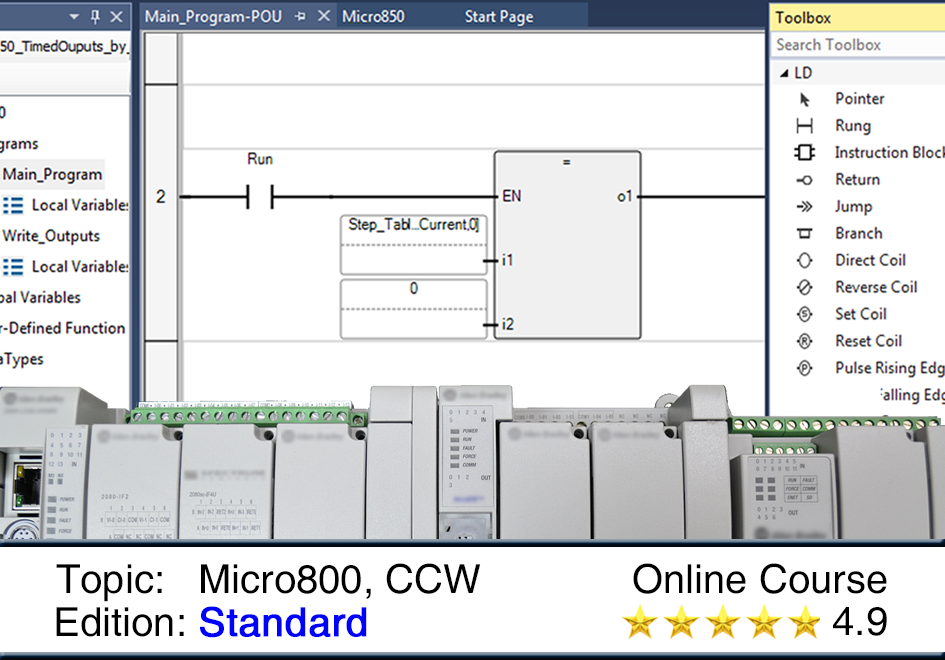This screenshot has height=660, width=945.
Task: Click the Rung icon in Toolbox
Action: (804, 126)
